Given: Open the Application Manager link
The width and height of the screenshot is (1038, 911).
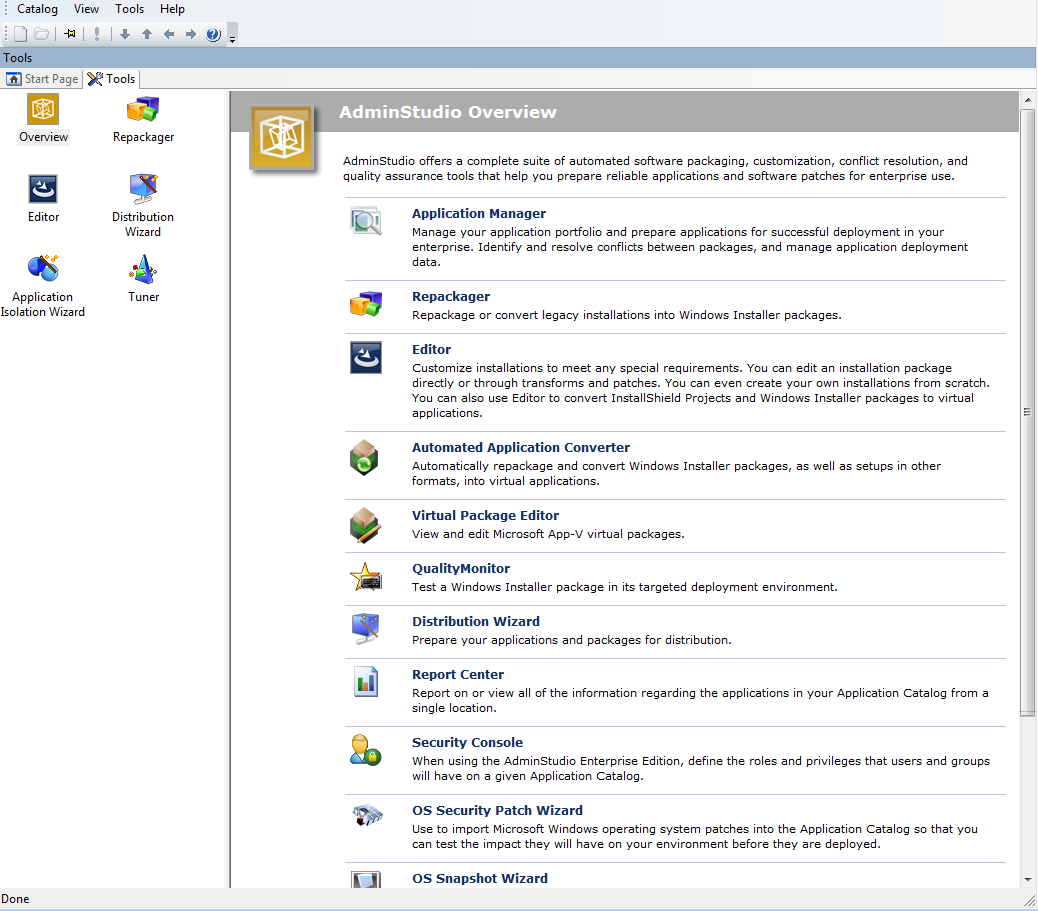Looking at the screenshot, I should (479, 213).
